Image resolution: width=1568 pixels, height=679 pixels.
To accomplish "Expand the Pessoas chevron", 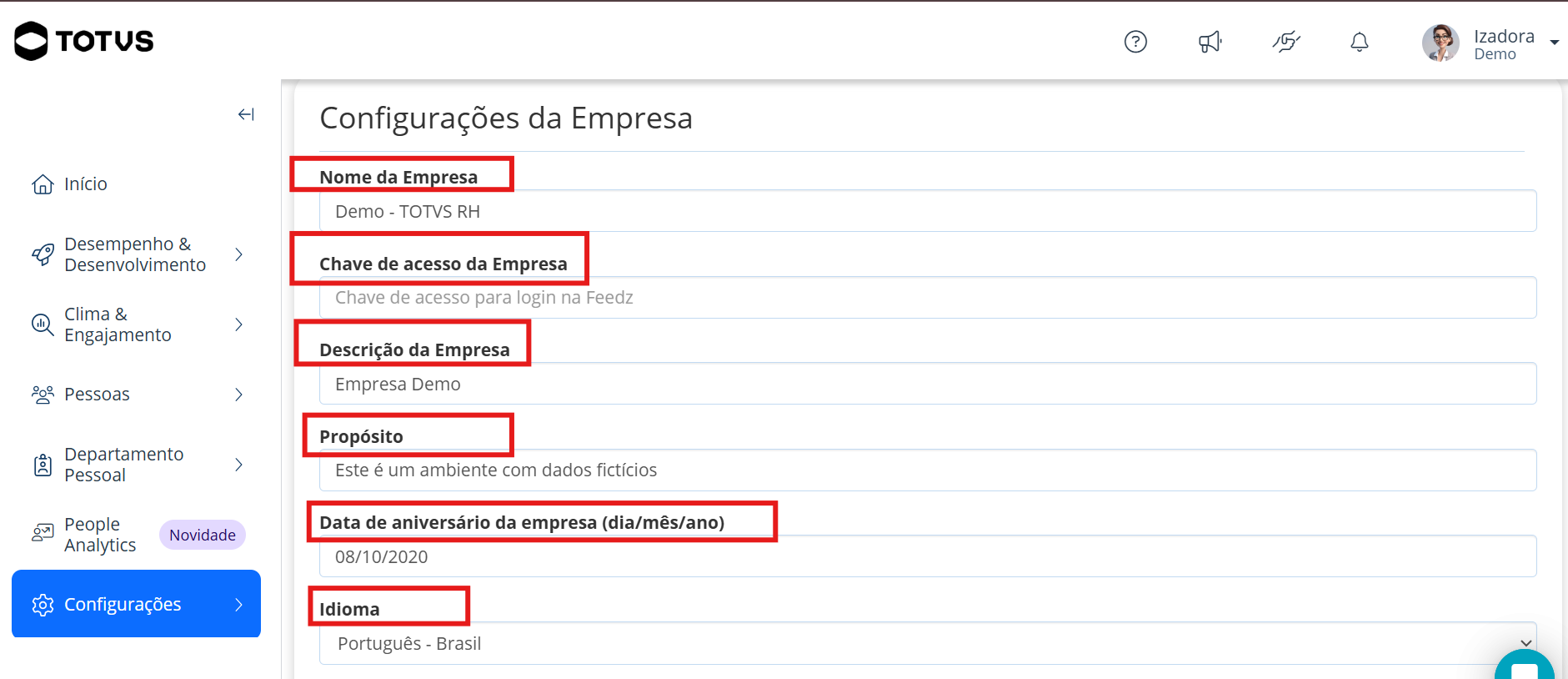I will [x=239, y=395].
